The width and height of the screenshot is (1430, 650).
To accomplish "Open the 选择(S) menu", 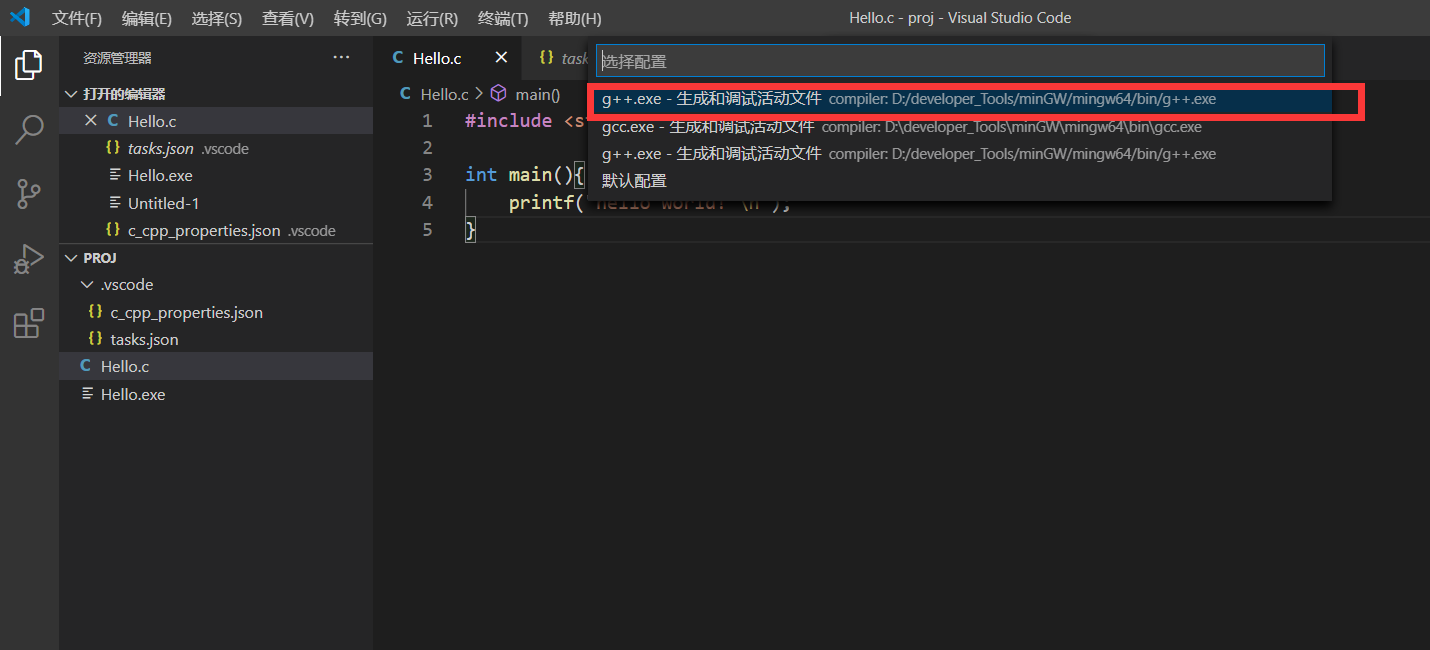I will point(217,18).
